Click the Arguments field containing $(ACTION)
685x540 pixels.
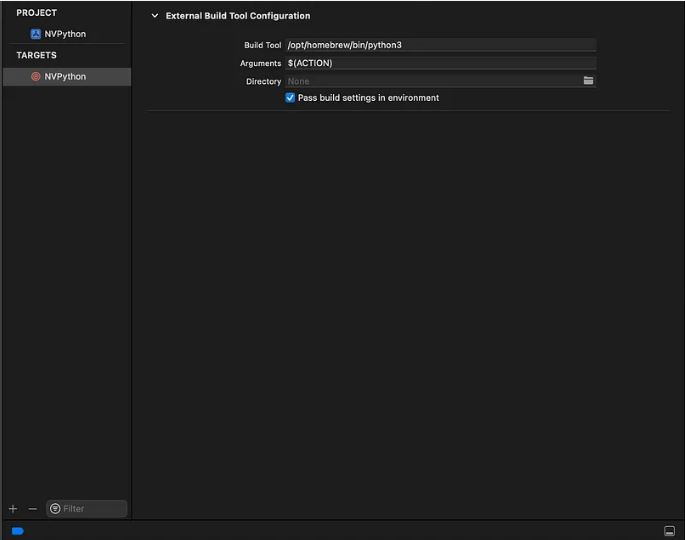pyautogui.click(x=440, y=63)
